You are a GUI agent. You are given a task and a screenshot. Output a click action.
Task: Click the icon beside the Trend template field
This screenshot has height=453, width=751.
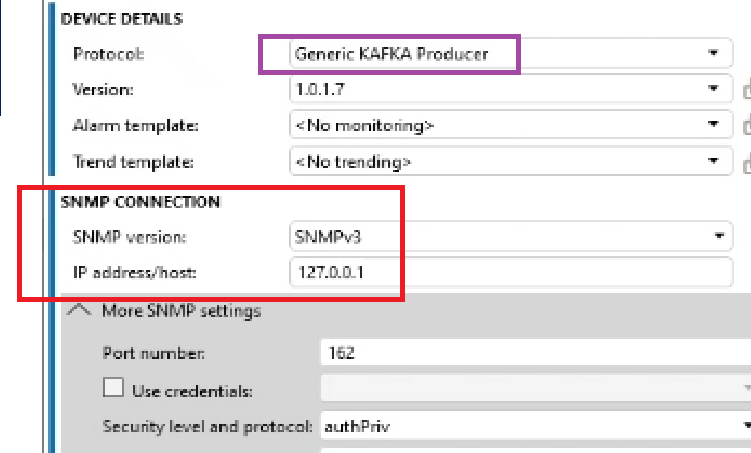(745, 160)
